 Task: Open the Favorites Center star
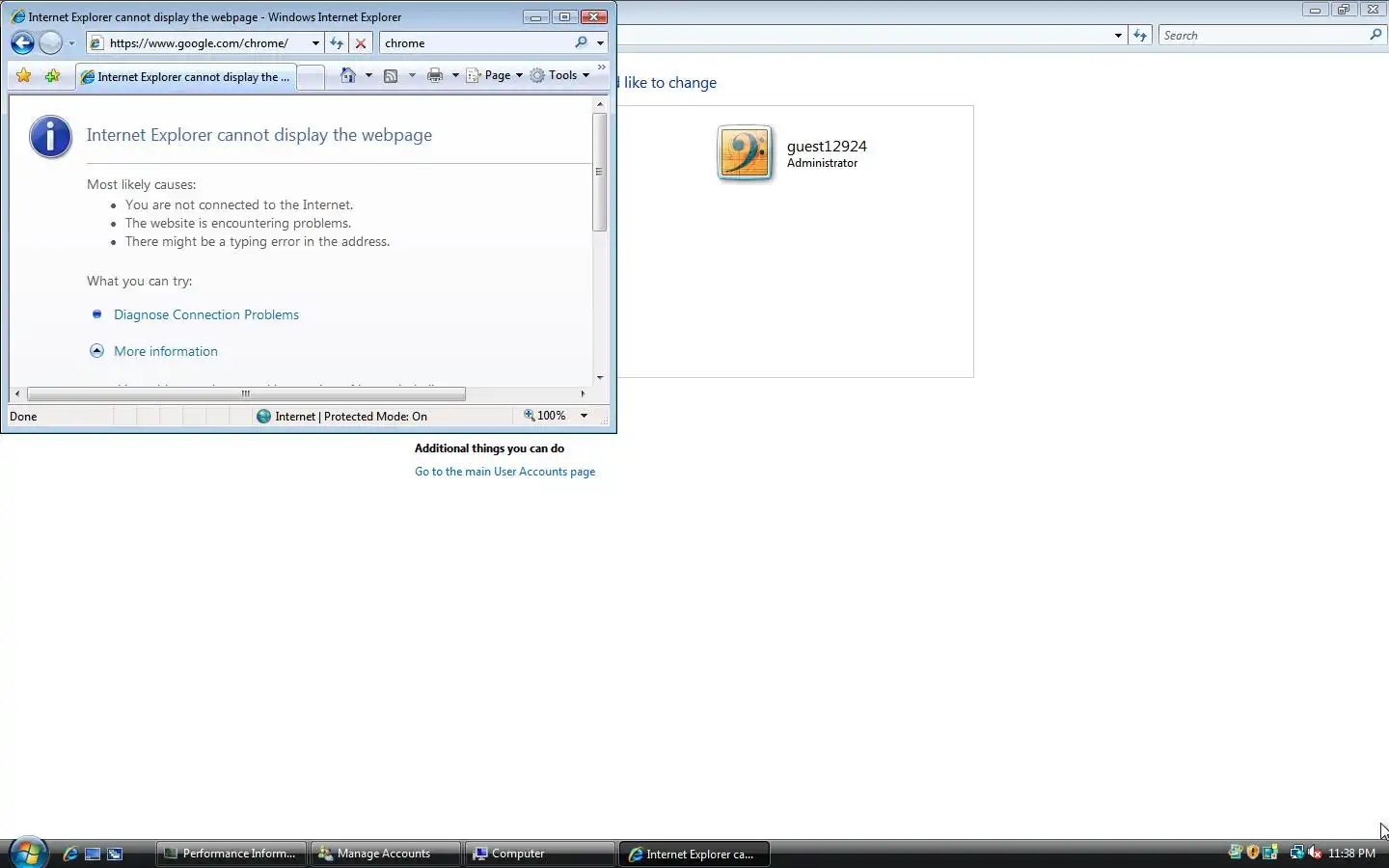(x=24, y=75)
